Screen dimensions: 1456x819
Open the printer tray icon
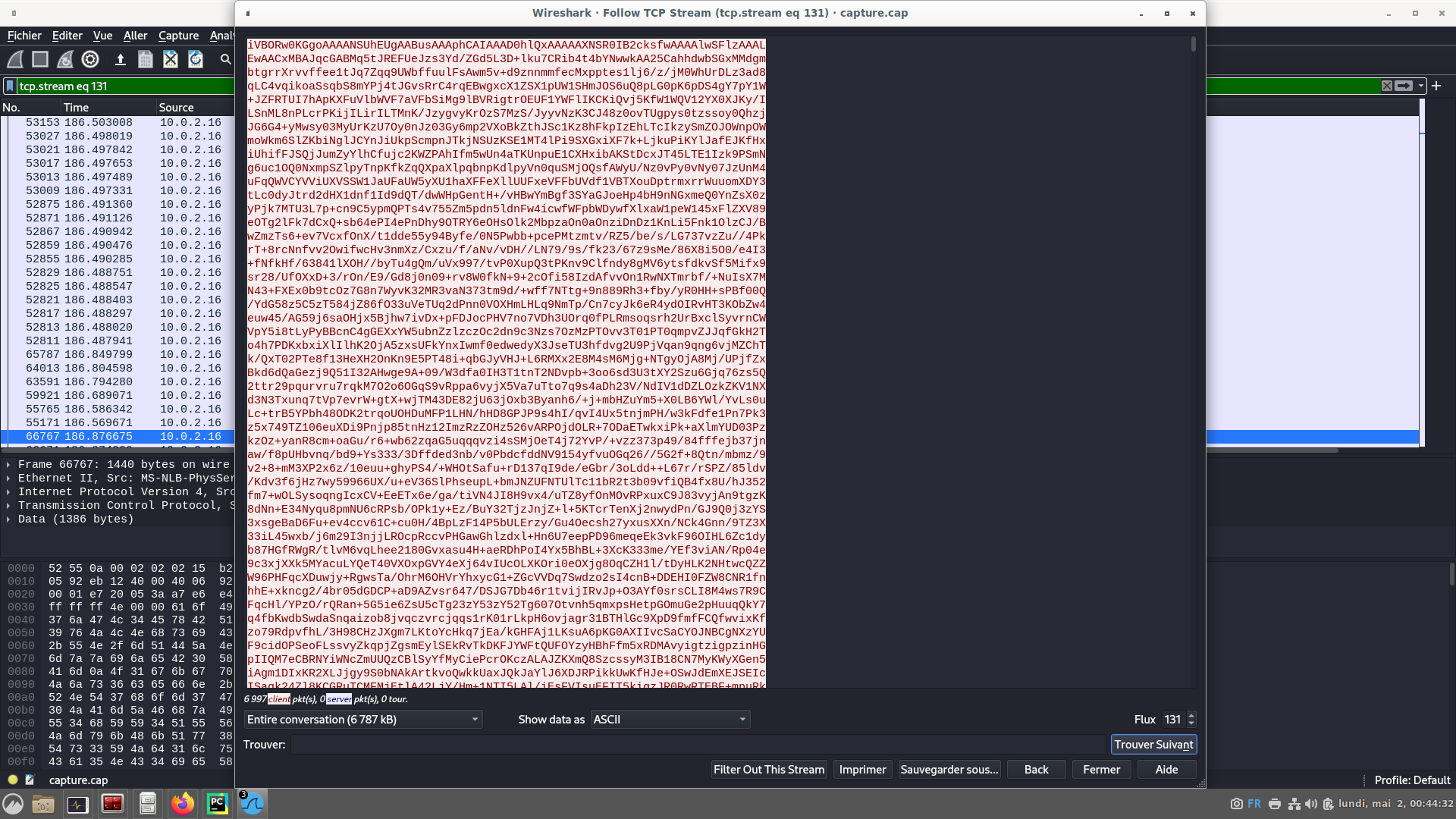1275,804
